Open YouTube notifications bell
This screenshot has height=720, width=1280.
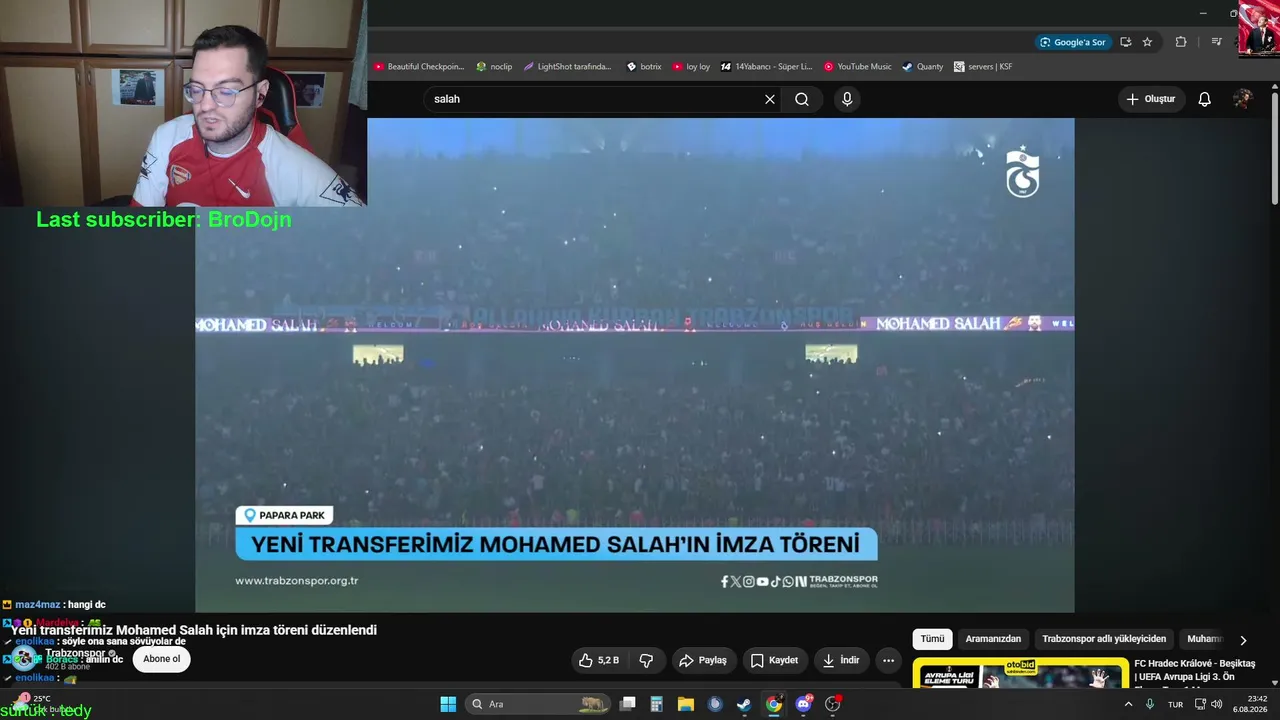point(1205,99)
